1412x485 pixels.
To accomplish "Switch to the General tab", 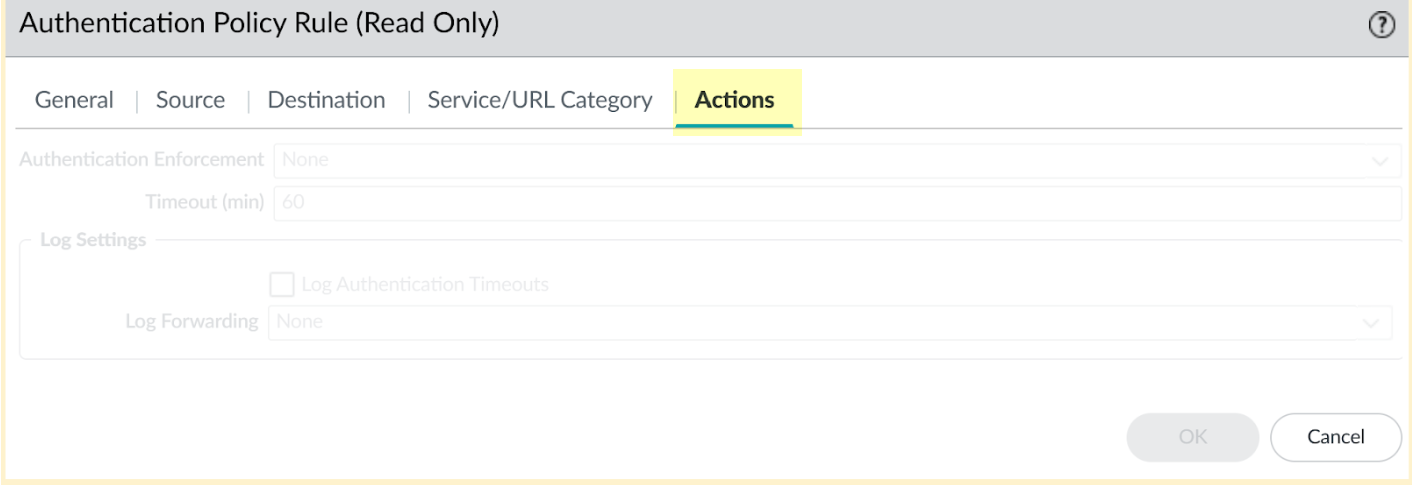I will 74,100.
